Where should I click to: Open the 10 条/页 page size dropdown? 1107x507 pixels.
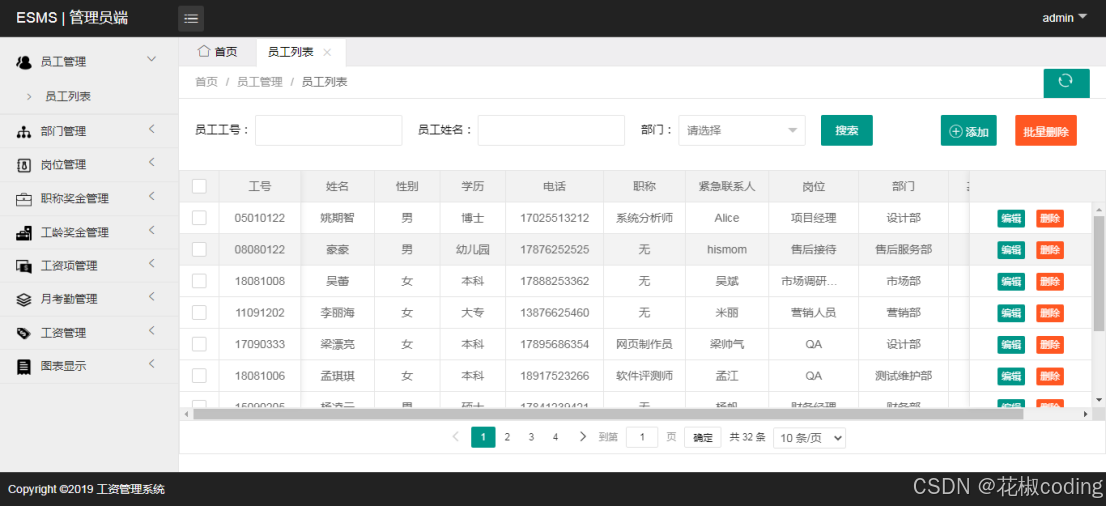pos(809,438)
